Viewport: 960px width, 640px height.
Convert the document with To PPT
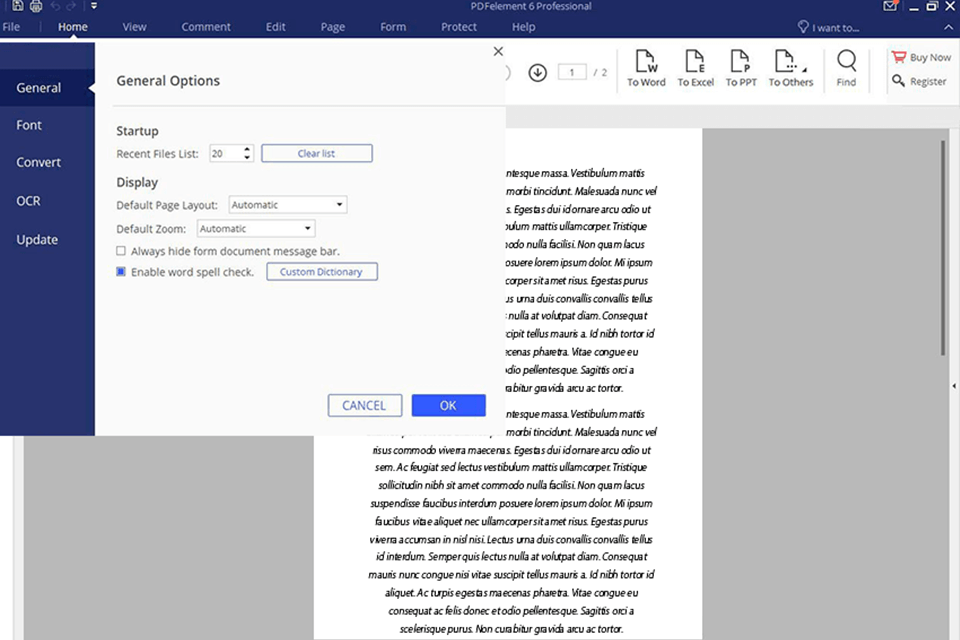740,69
